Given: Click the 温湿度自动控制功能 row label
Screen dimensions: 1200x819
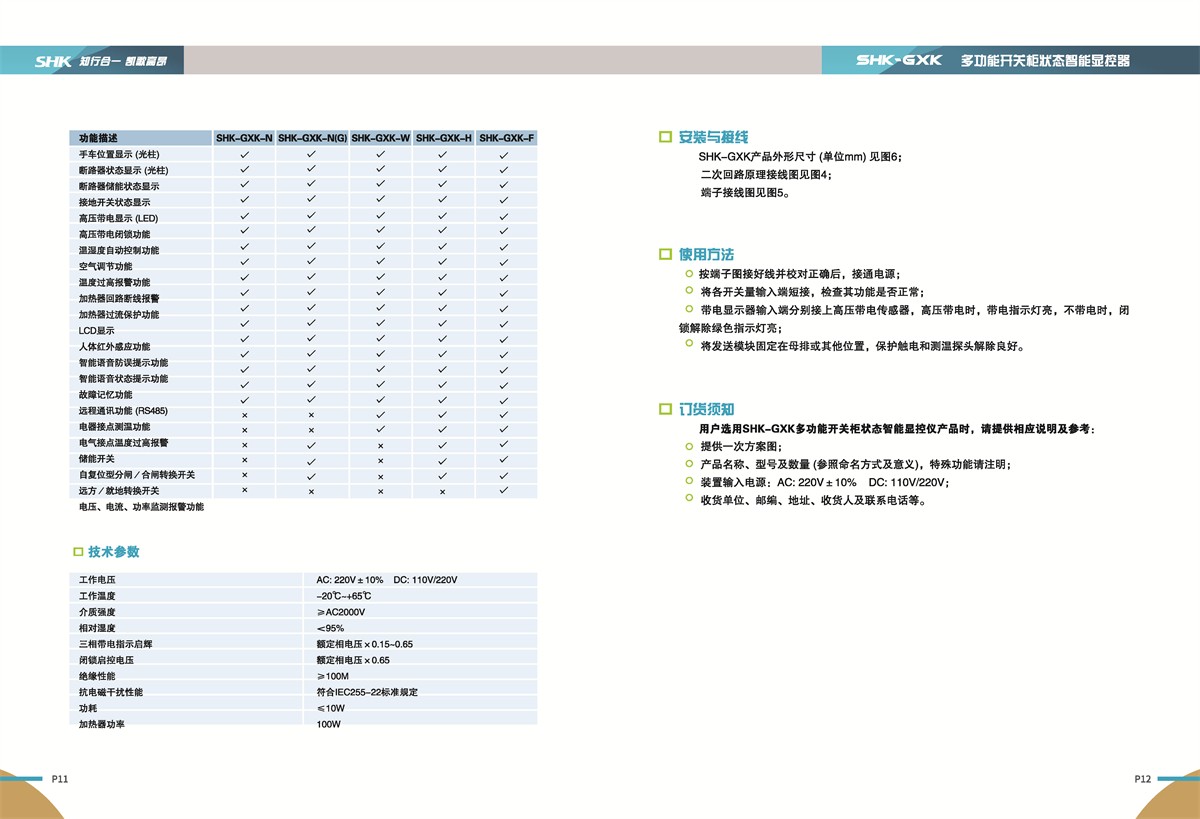Looking at the screenshot, I should tap(119, 250).
